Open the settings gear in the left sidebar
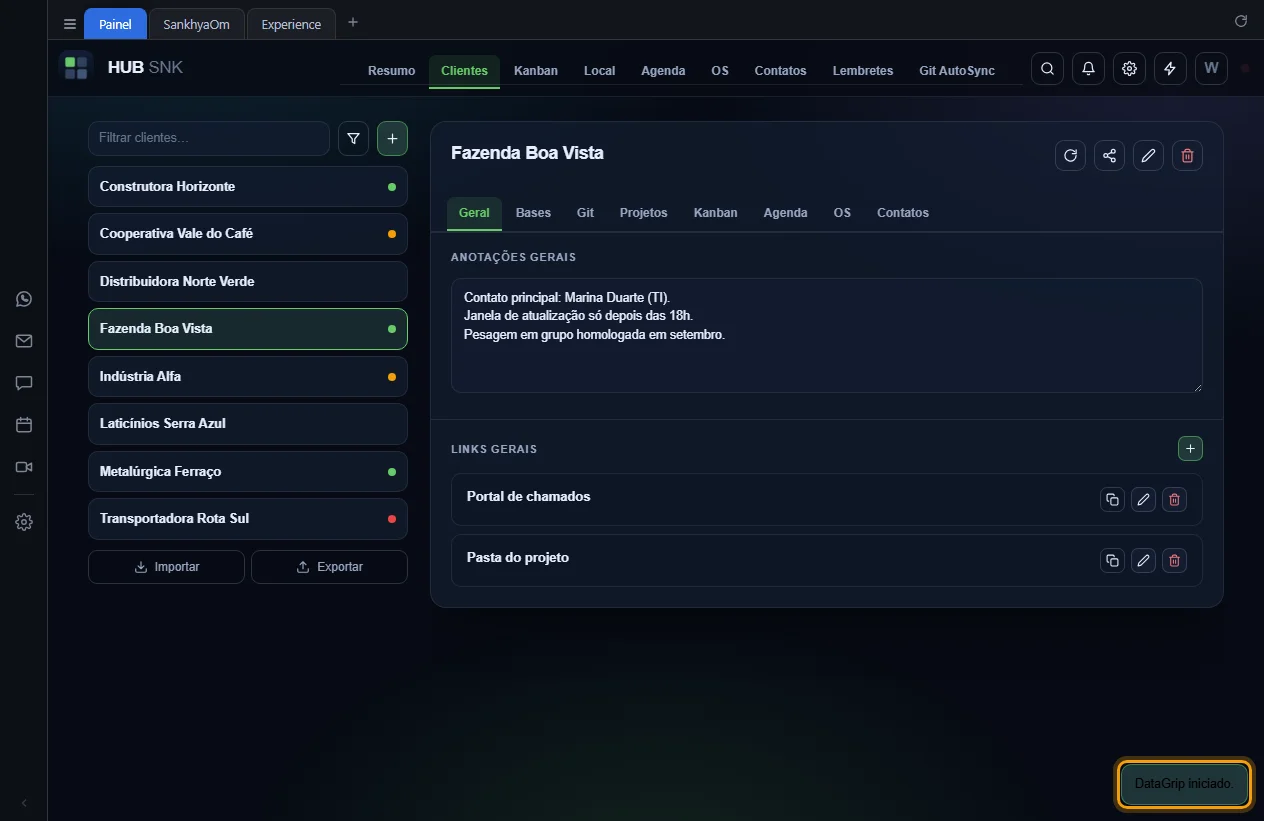Viewport: 1264px width, 821px height. tap(24, 522)
